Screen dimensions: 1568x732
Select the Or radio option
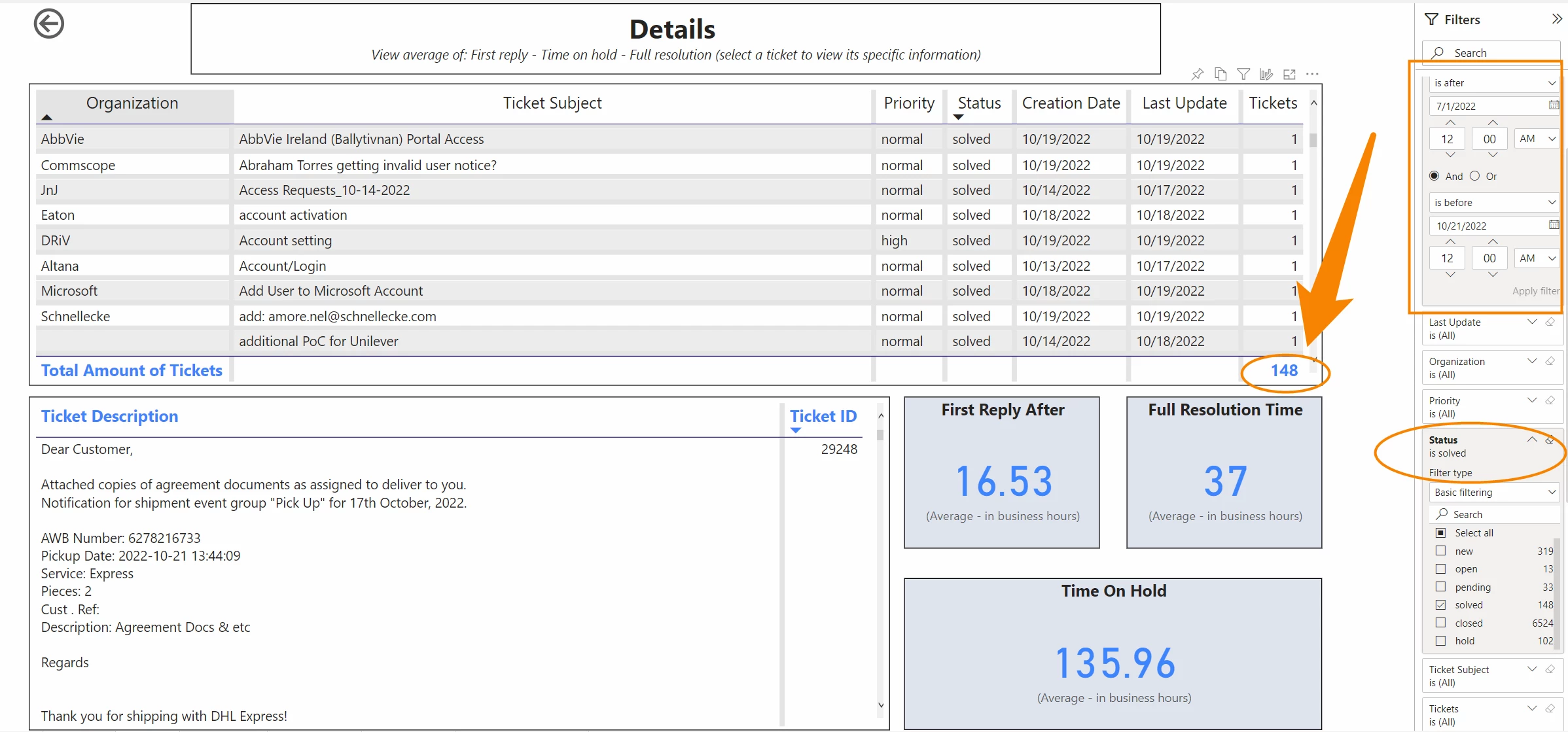coord(1474,176)
